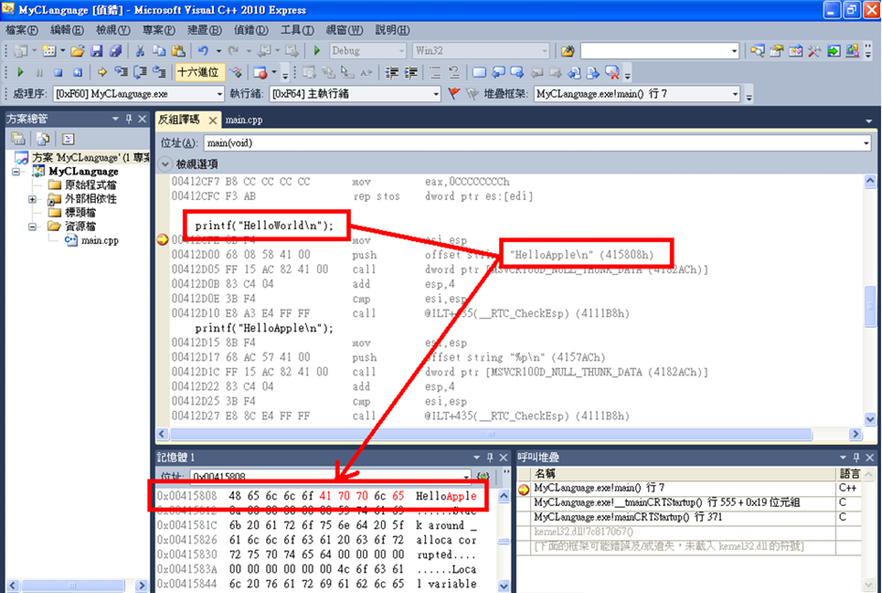Click the Show All Files icon in Solution Explorer
The width and height of the screenshot is (882, 593).
43,139
